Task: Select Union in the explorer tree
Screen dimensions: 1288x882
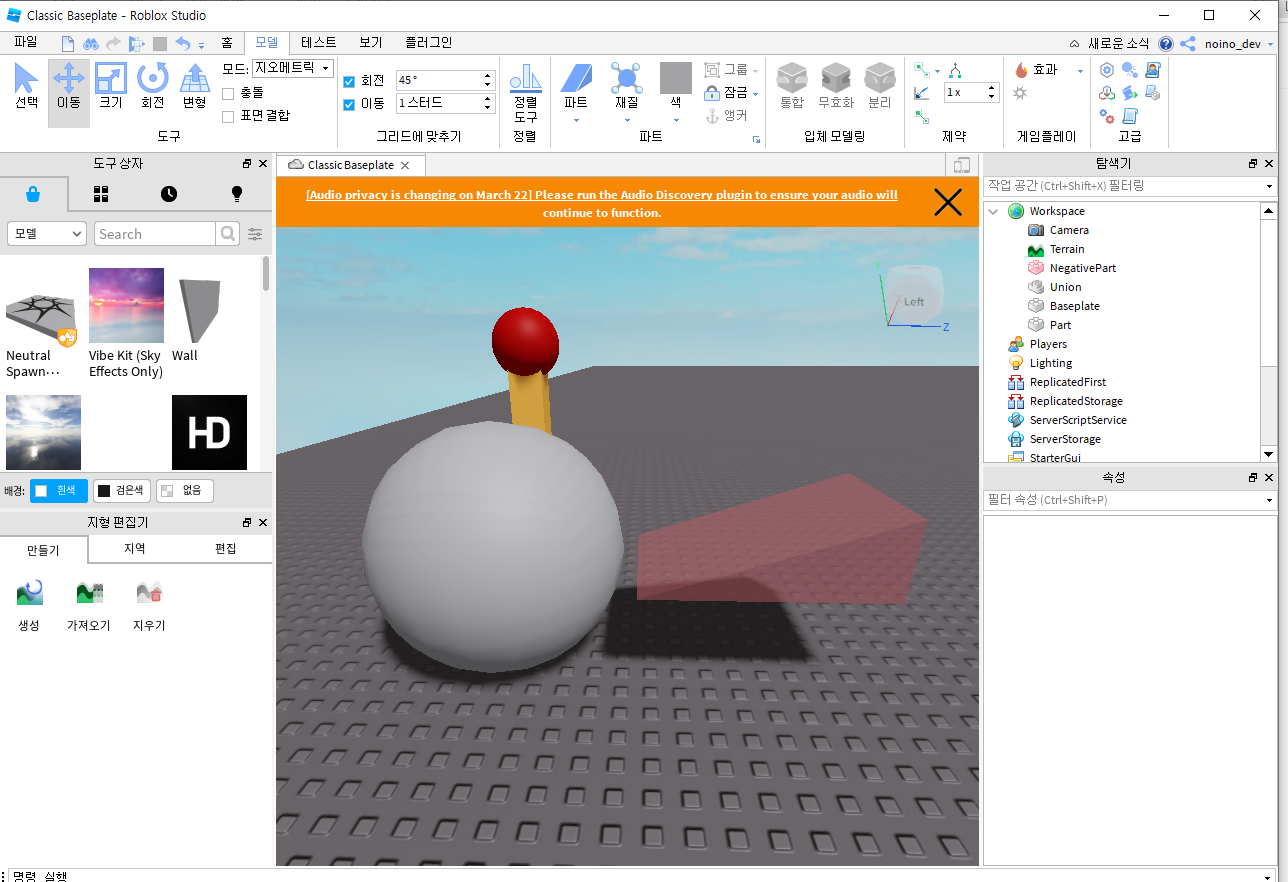Action: tap(1065, 287)
